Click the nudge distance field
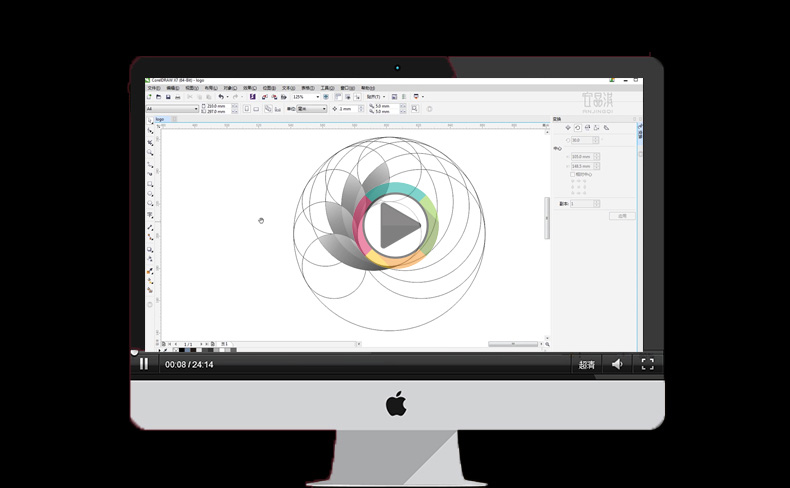The height and width of the screenshot is (488, 790). (348, 109)
